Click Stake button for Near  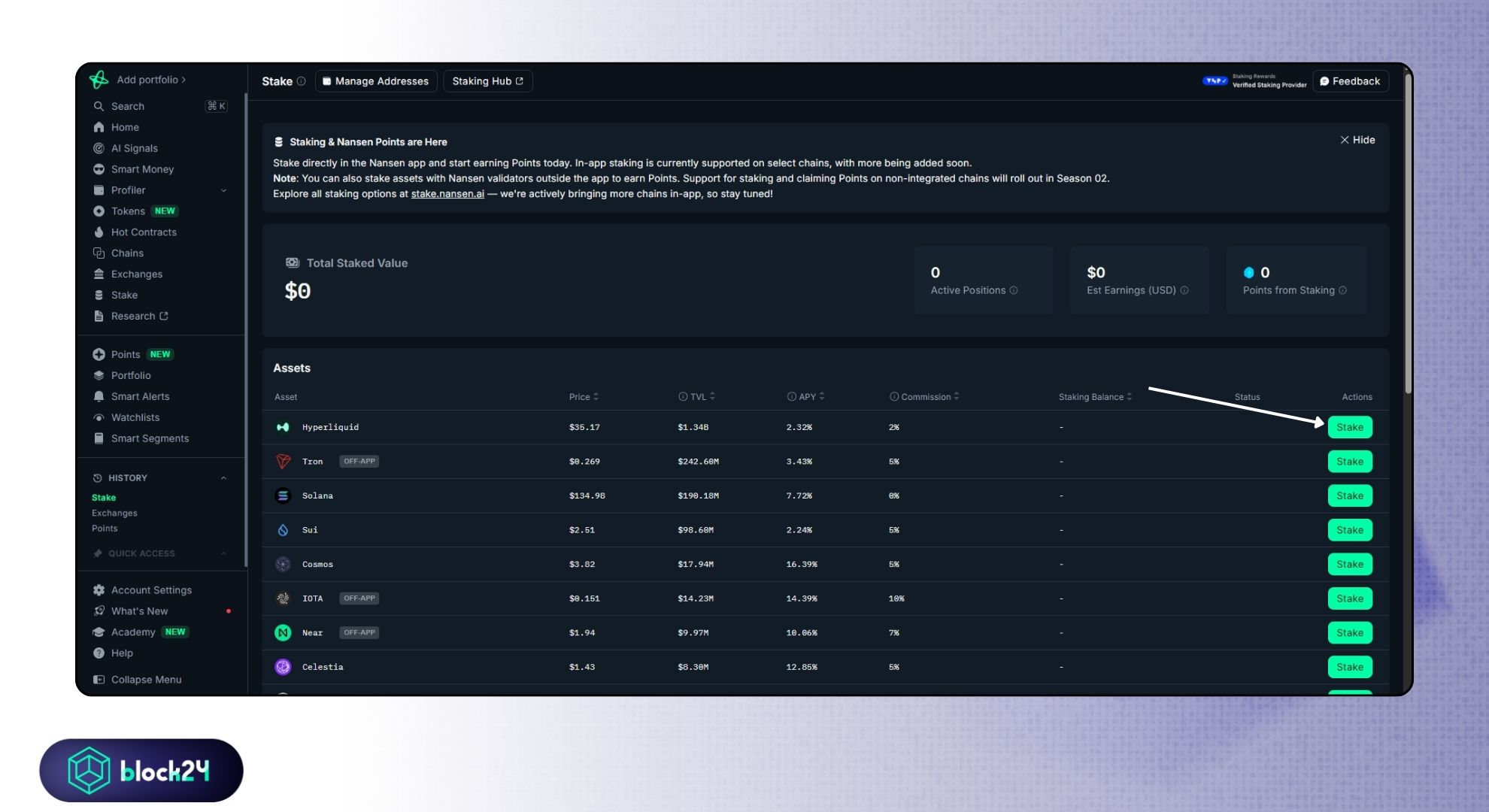click(x=1350, y=632)
